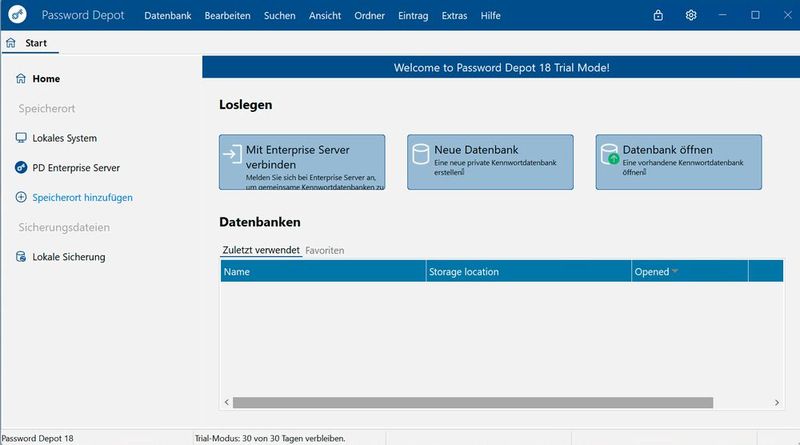Select the Start tab
Screen dimensions: 800x445
tap(30, 43)
